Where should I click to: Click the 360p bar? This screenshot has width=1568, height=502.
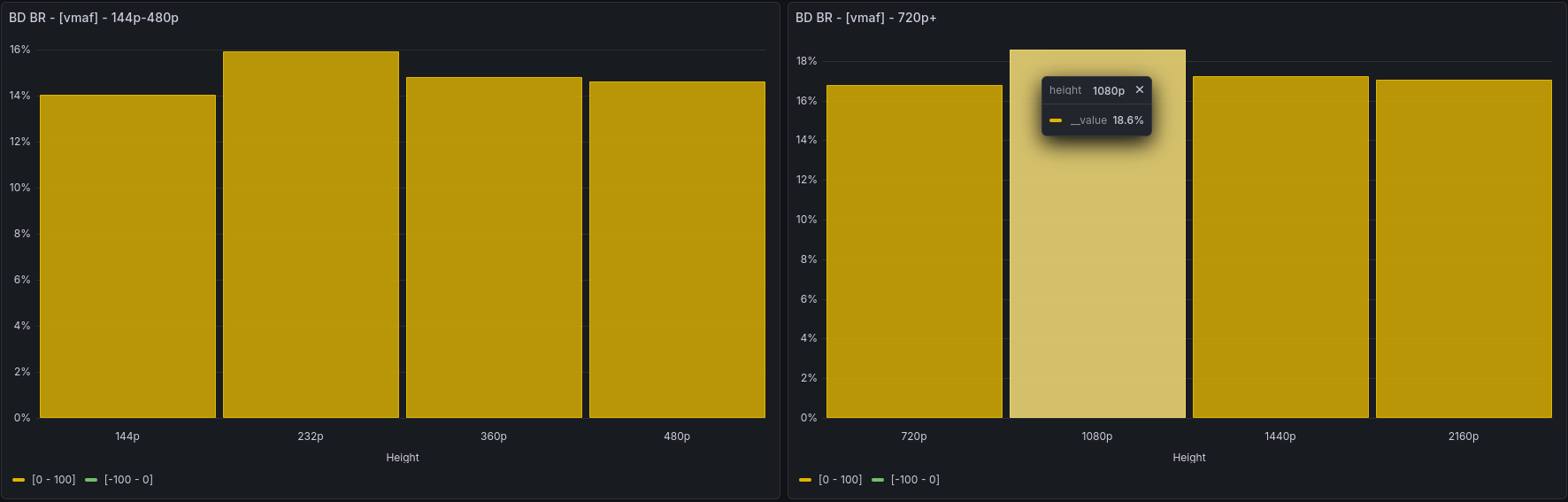[x=494, y=248]
